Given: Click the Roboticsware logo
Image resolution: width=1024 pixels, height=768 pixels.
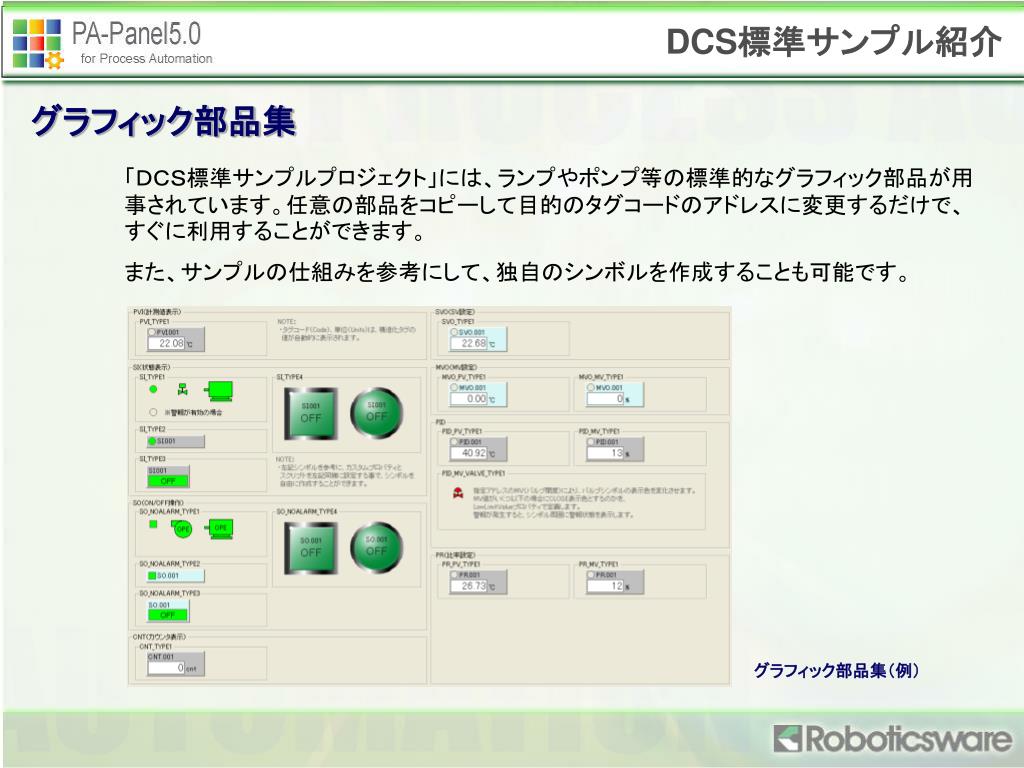Looking at the screenshot, I should pos(893,739).
